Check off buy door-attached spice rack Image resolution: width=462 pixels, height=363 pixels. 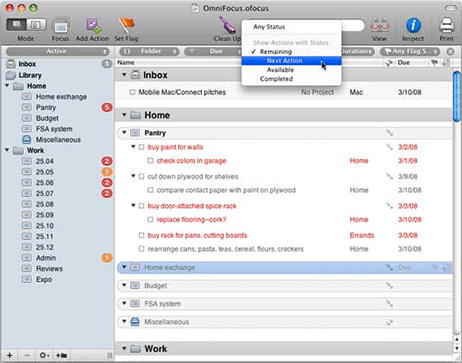(x=142, y=206)
